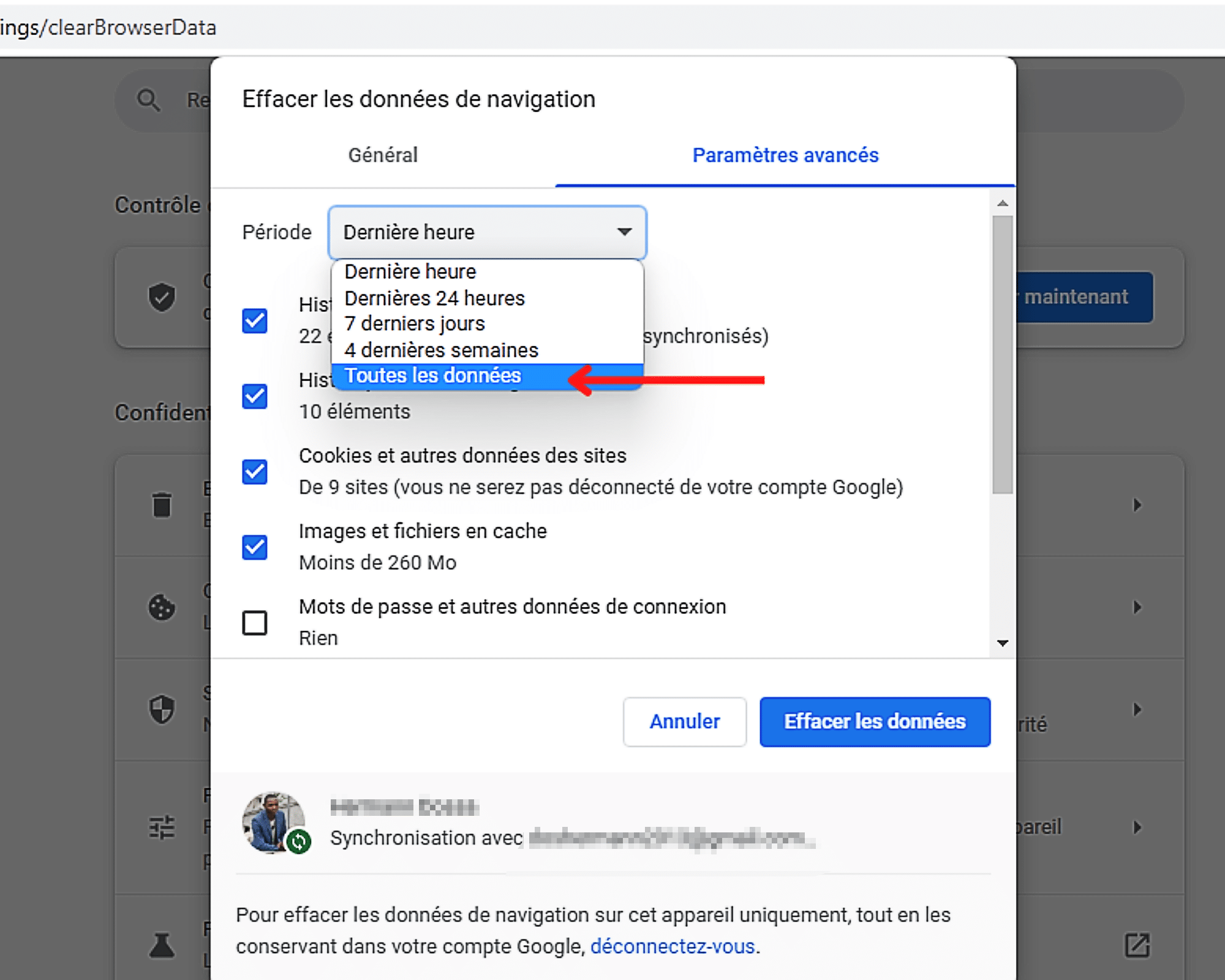1225x980 pixels.
Task: Click the déconnectez-vous link
Action: click(672, 946)
